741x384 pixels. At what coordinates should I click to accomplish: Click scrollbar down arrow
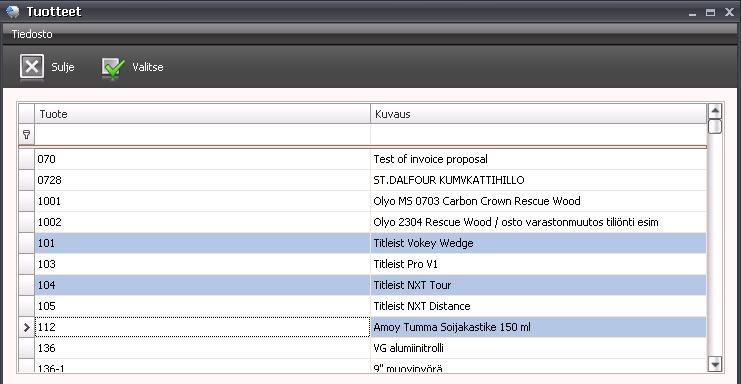(x=715, y=364)
